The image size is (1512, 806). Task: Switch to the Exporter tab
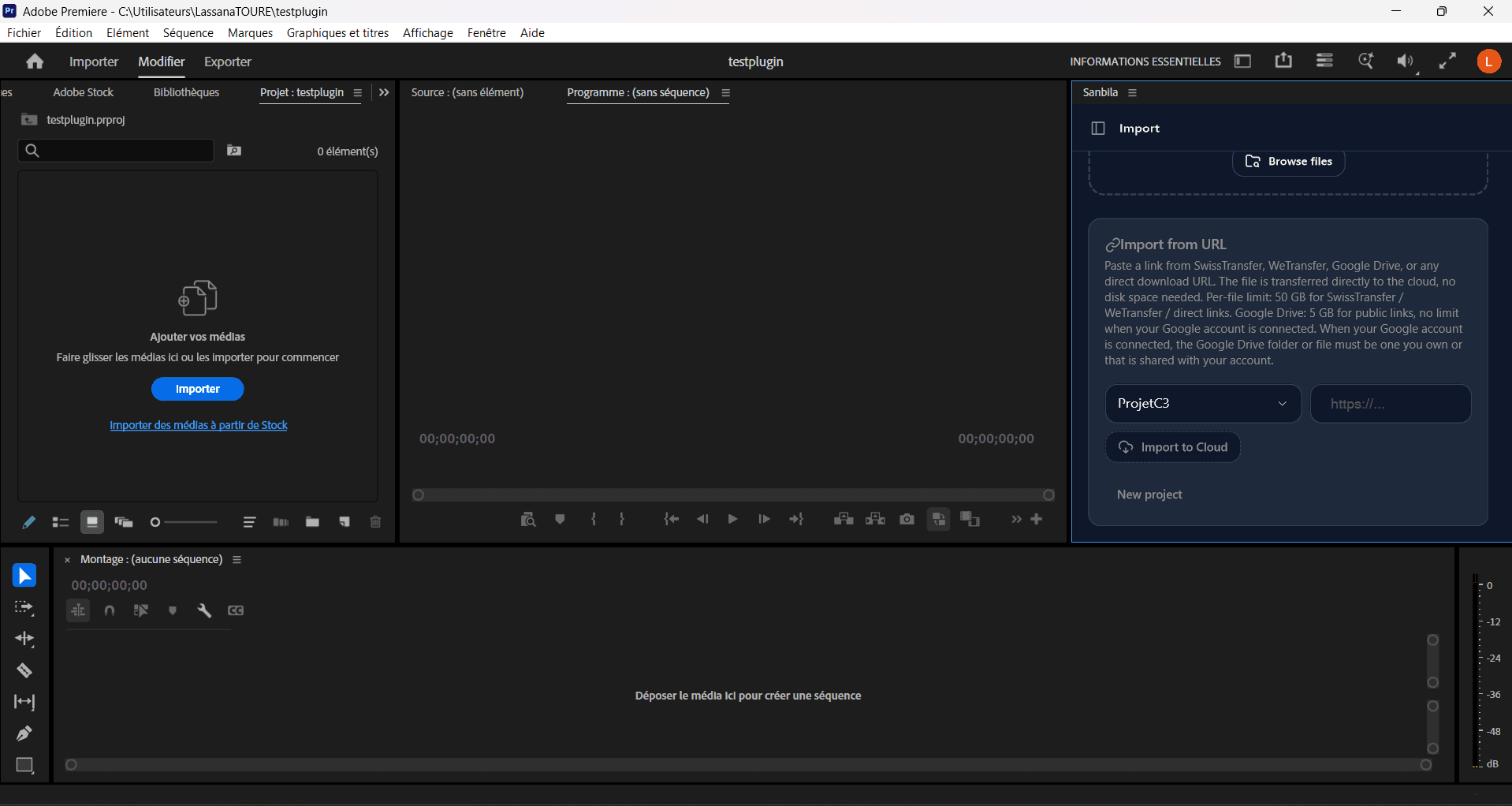pyautogui.click(x=228, y=62)
